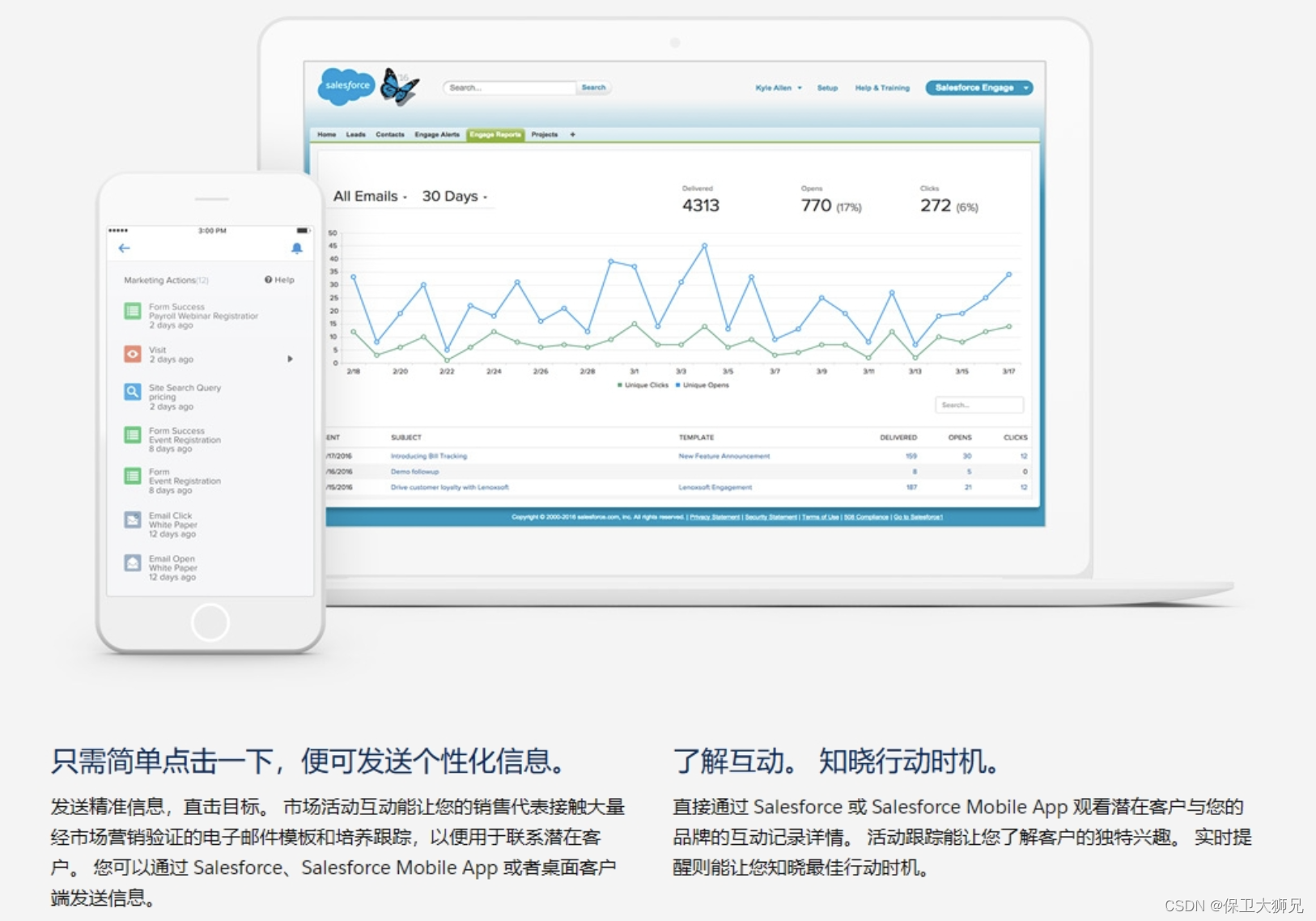Tap the back arrow on the phone screen
1316x921 pixels.
click(124, 248)
